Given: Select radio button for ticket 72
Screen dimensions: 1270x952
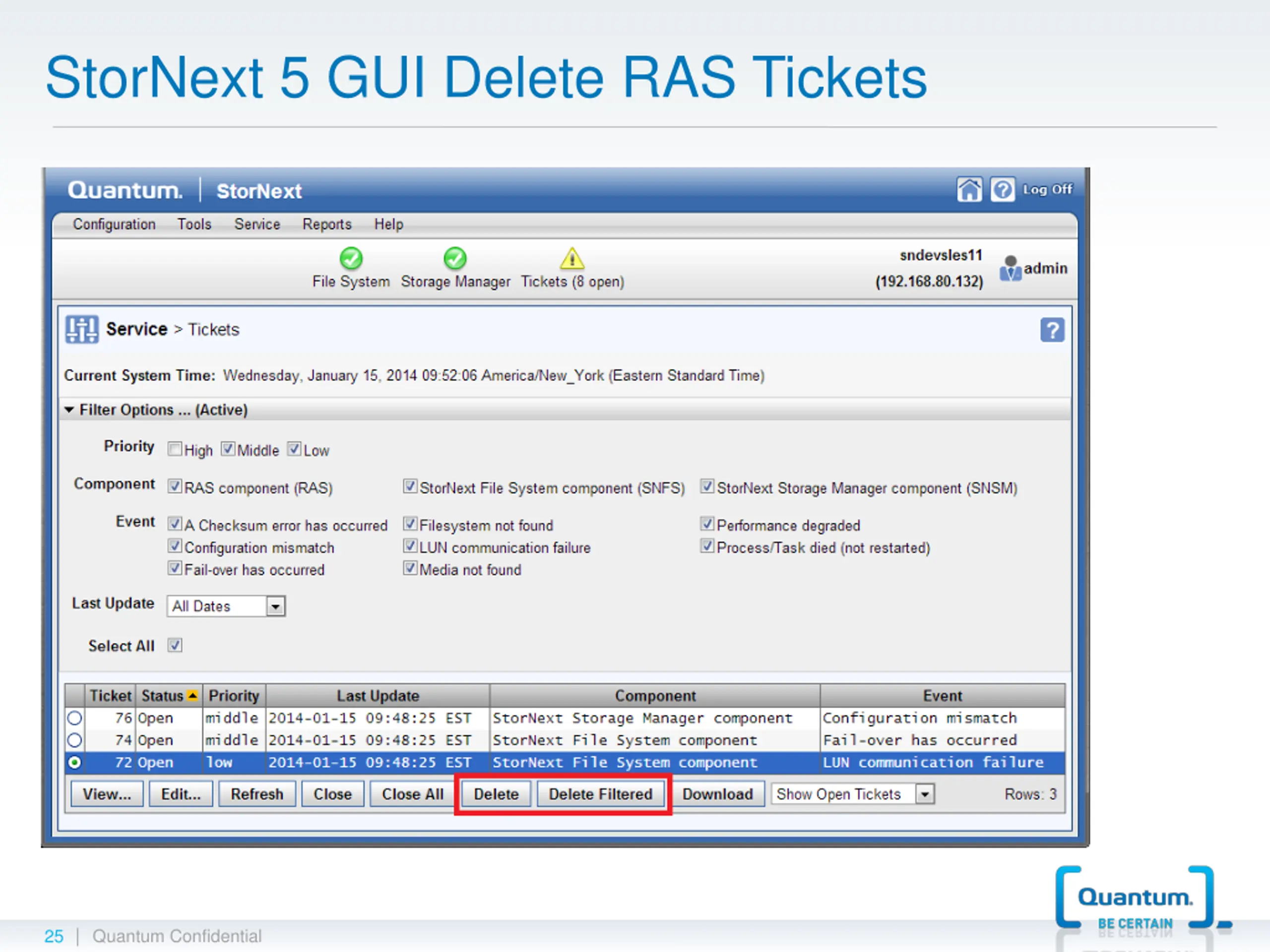Looking at the screenshot, I should tap(74, 763).
